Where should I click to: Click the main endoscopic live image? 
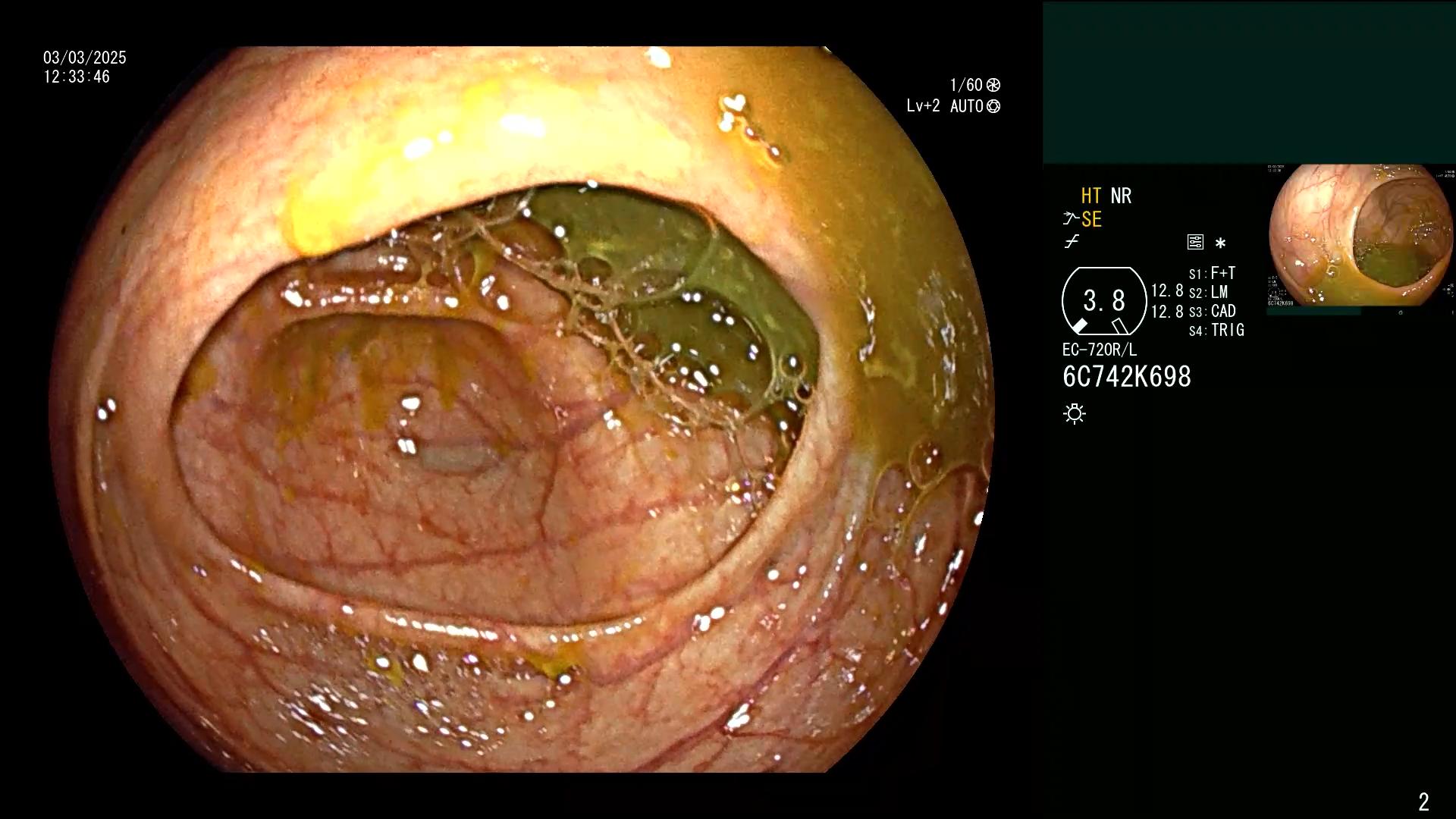pos(522,409)
